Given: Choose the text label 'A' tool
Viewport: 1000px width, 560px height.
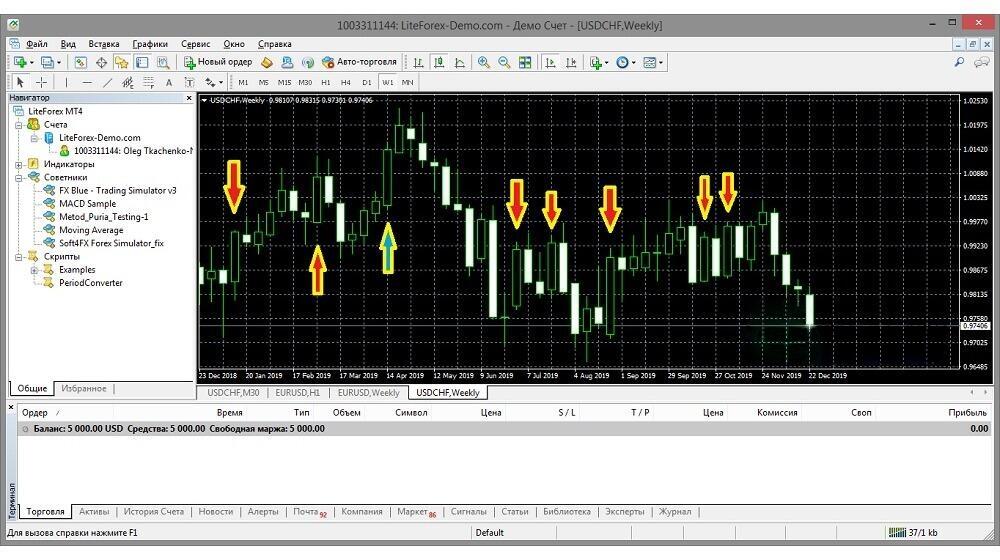Looking at the screenshot, I should coord(169,82).
